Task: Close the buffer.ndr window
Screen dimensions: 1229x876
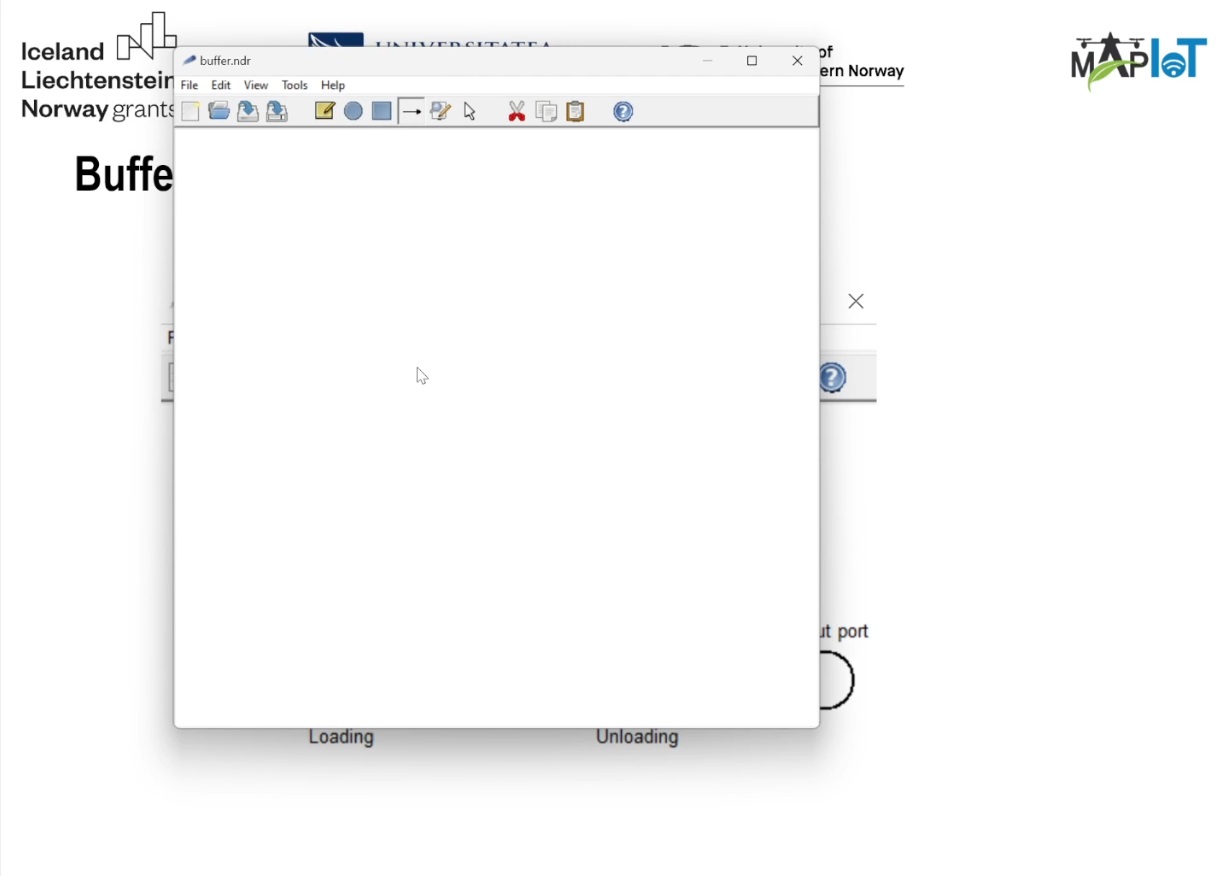Action: (x=797, y=60)
